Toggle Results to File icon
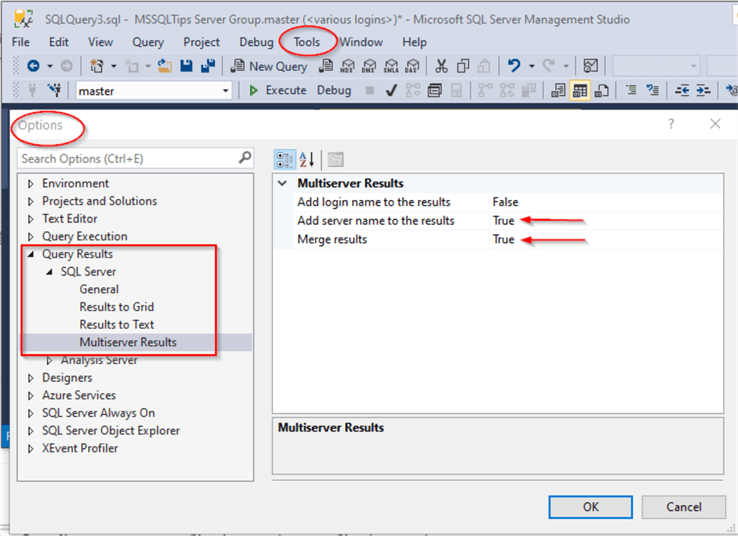 click(602, 90)
